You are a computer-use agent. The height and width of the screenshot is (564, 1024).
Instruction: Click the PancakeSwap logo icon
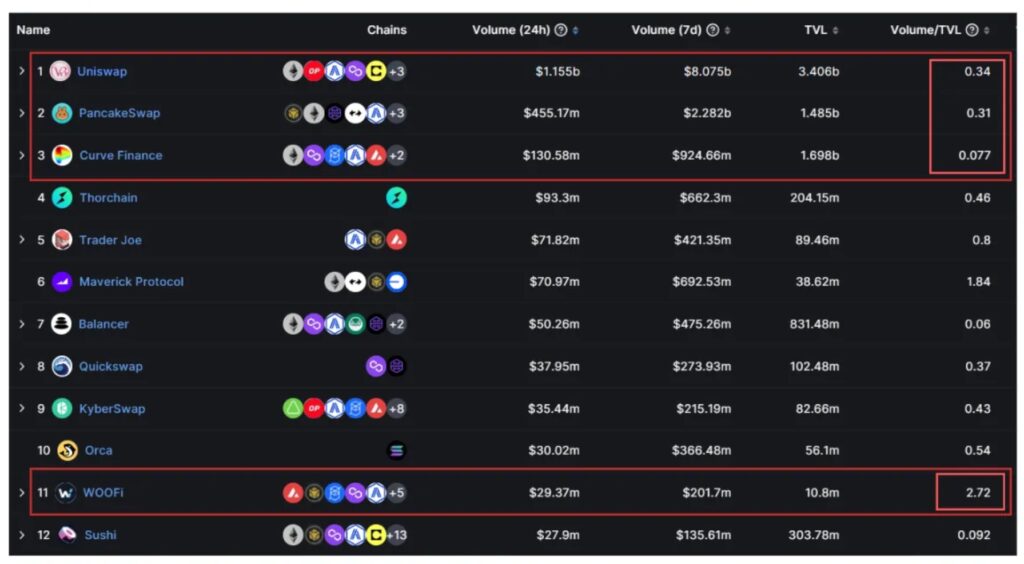(x=61, y=113)
